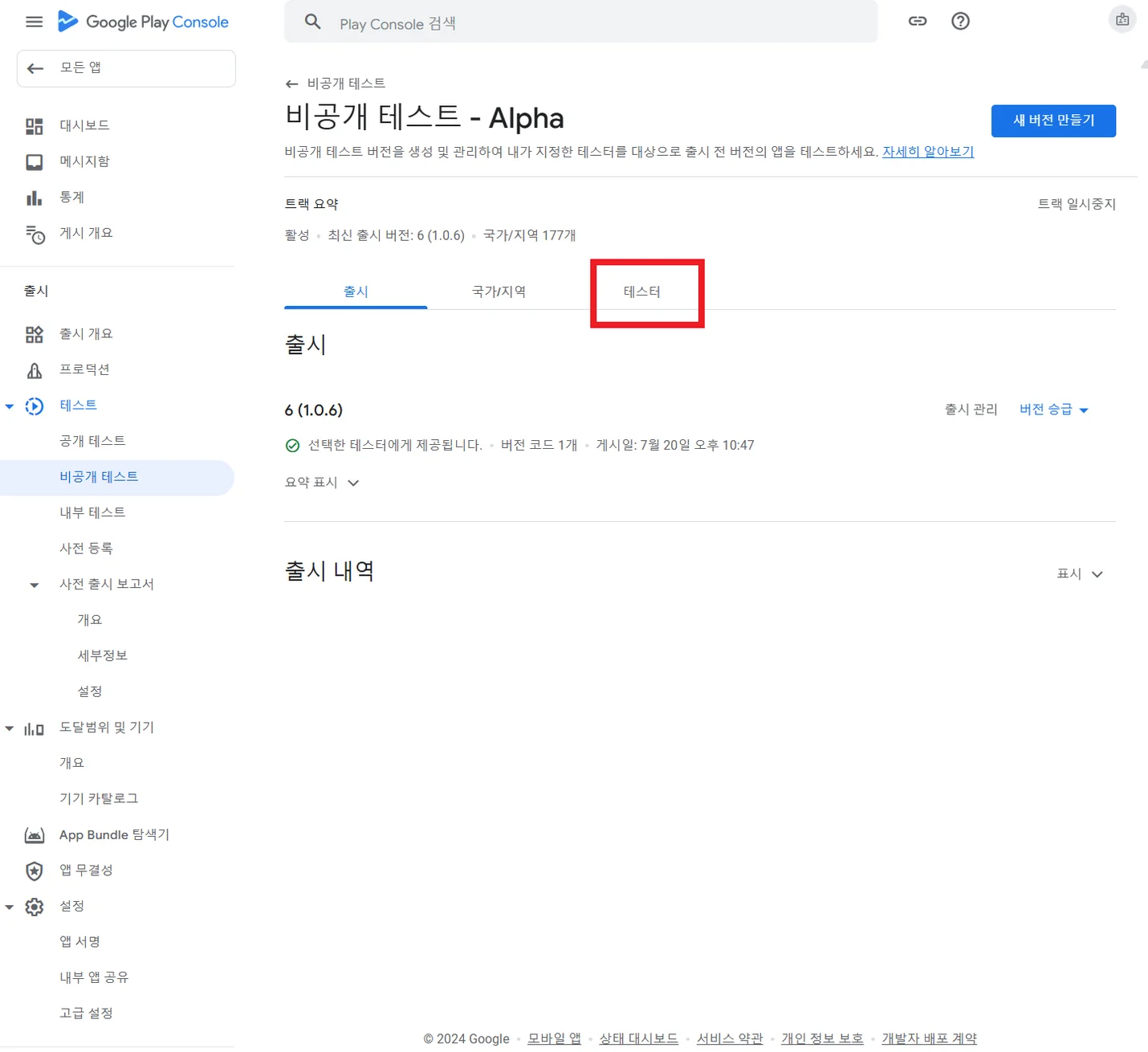This screenshot has width=1148, height=1052.
Task: Open the account avatar icon
Action: (1122, 19)
